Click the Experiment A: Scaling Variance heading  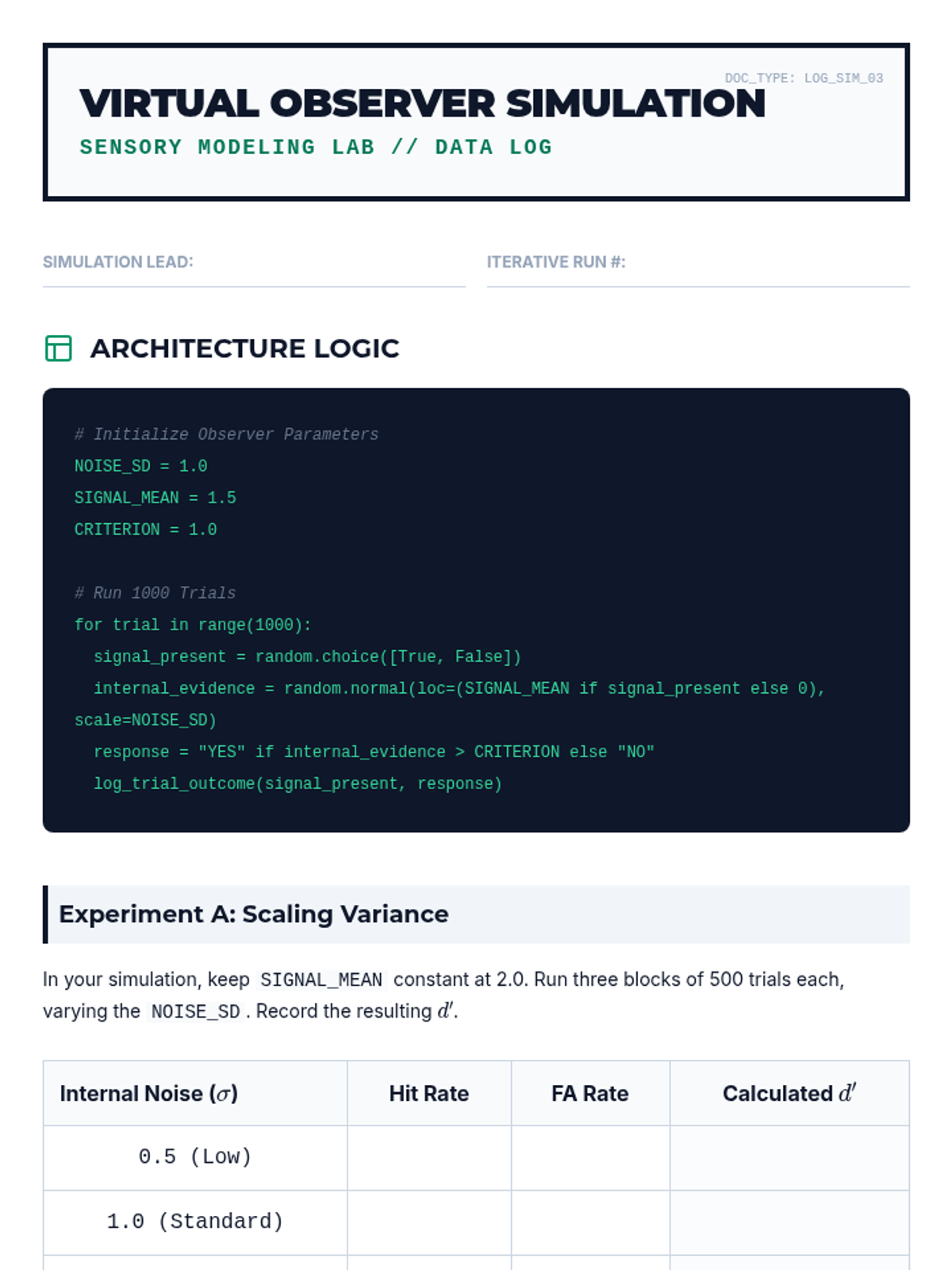pyautogui.click(x=254, y=914)
